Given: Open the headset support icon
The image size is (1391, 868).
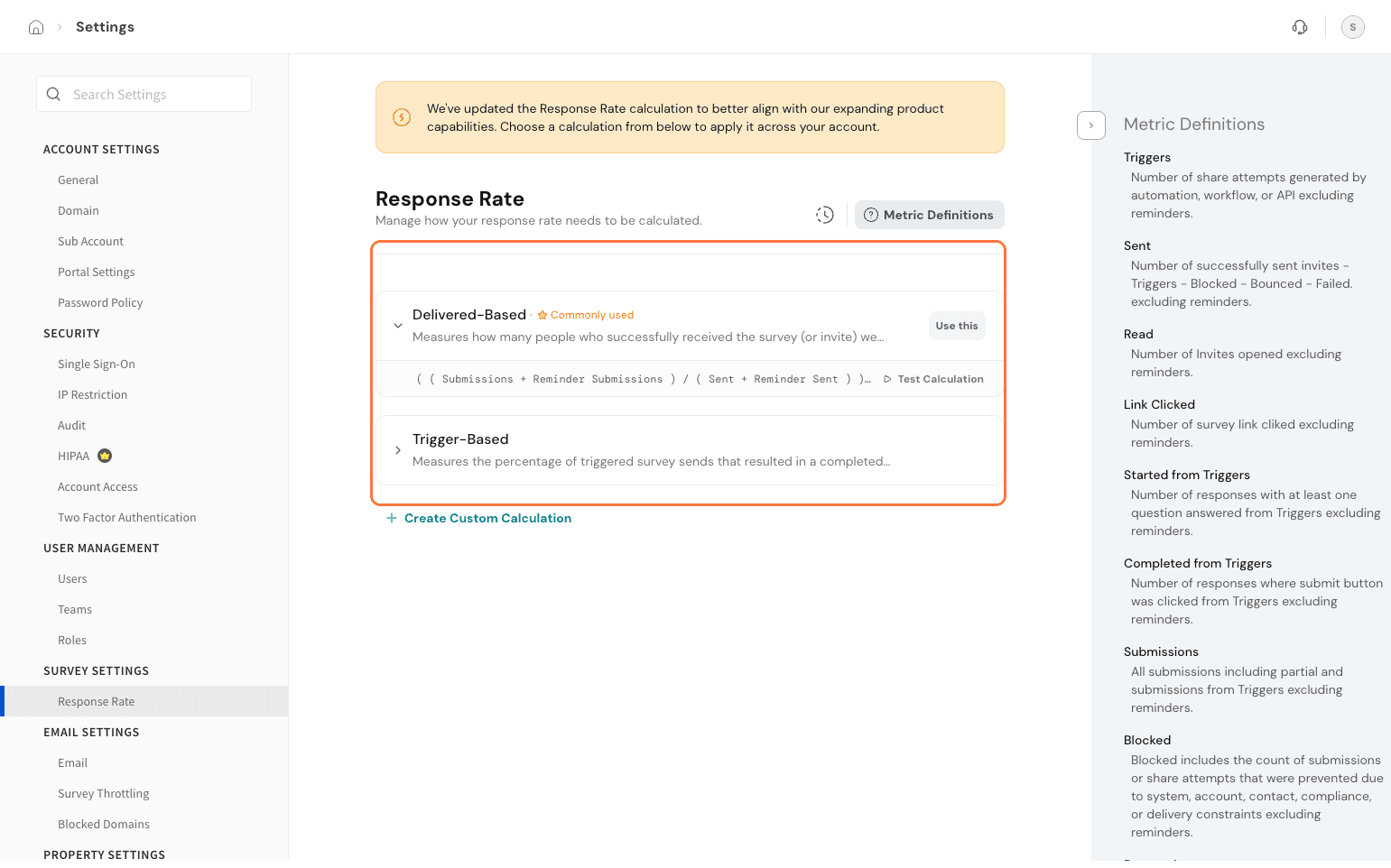Looking at the screenshot, I should (1300, 27).
